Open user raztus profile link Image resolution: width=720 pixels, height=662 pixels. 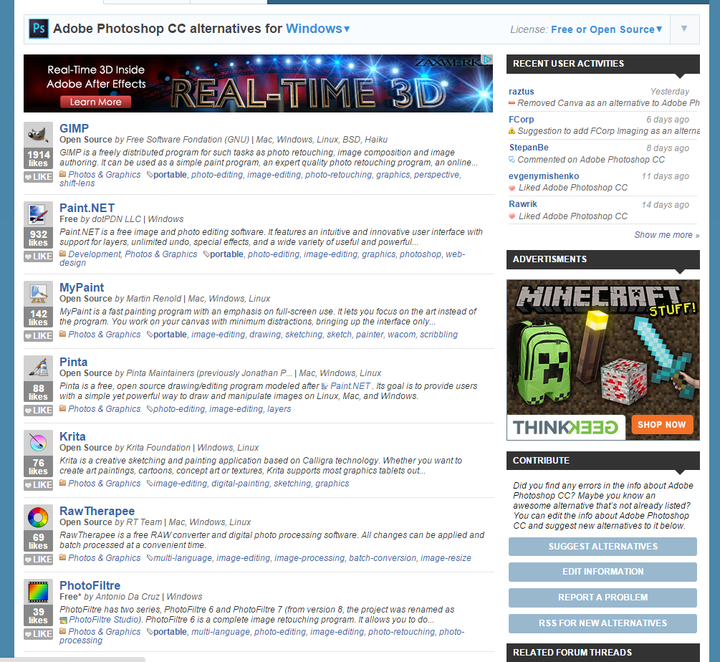pyautogui.click(x=521, y=91)
